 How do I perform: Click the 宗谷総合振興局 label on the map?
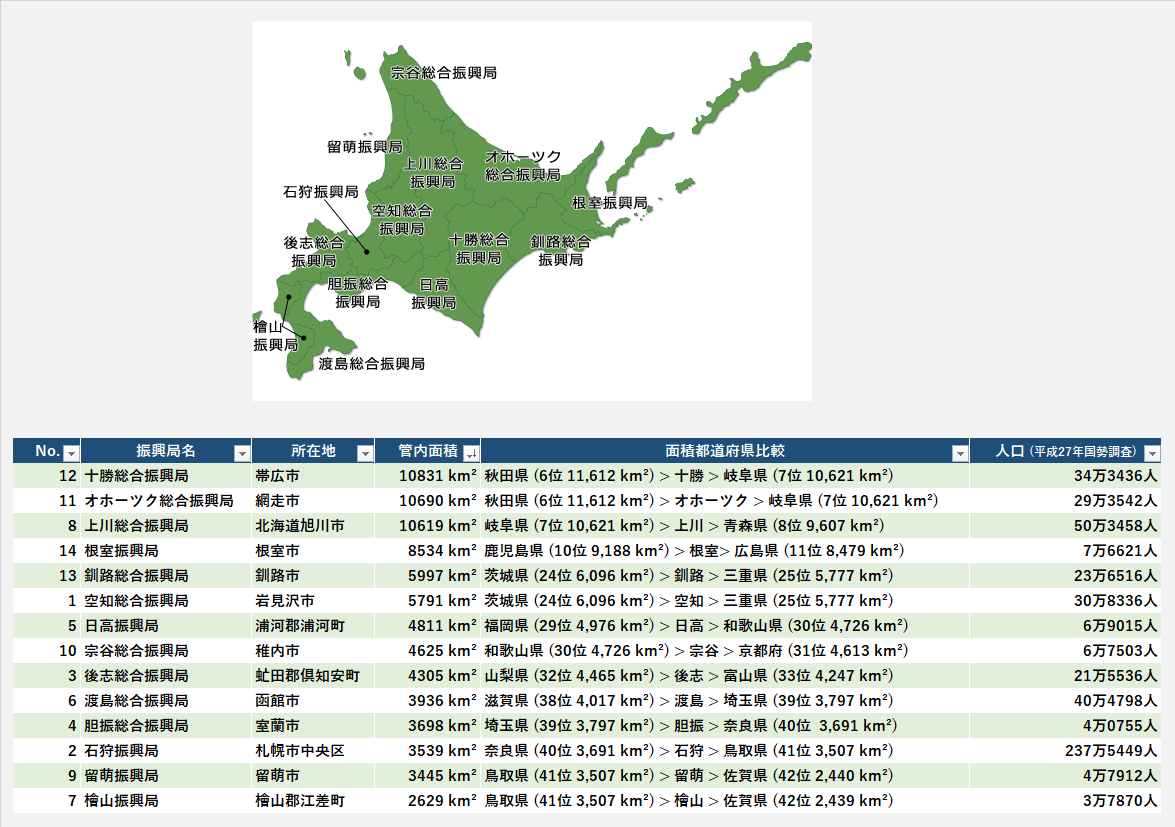point(443,73)
